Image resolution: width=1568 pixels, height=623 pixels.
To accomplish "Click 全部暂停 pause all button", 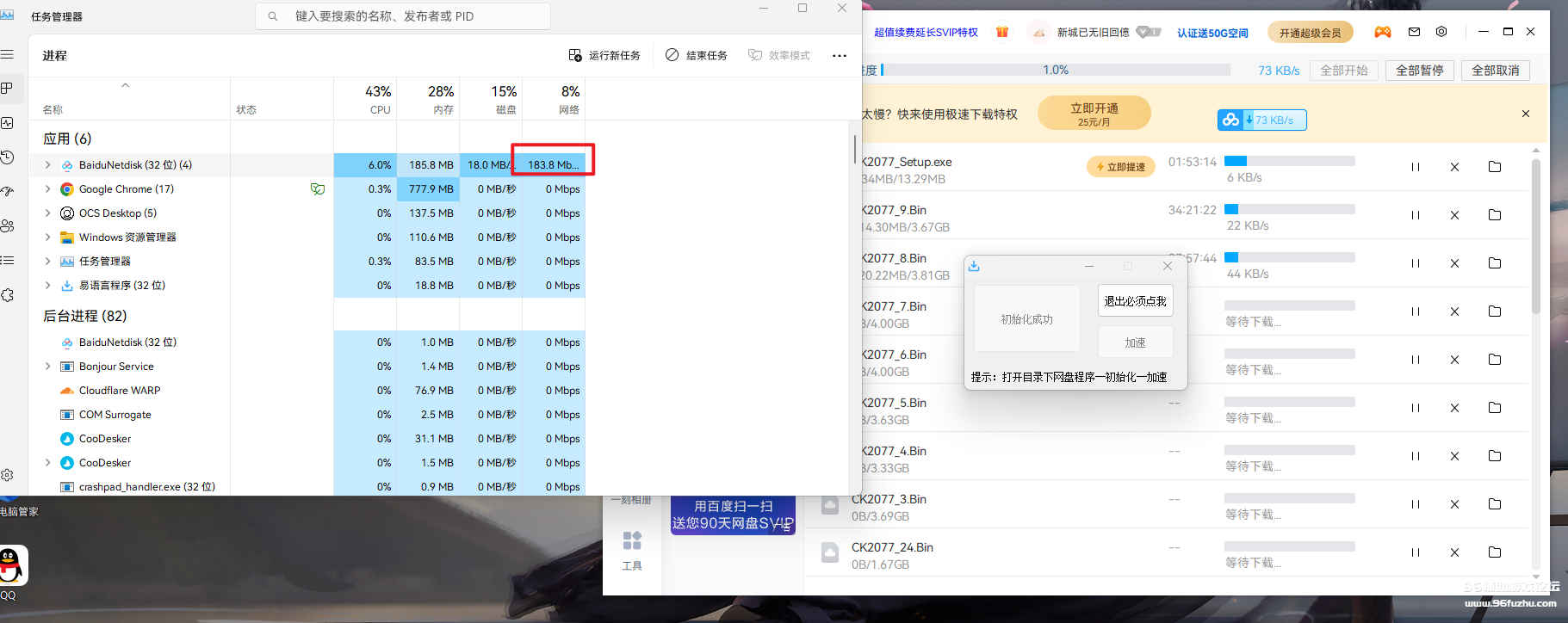I will [1420, 71].
